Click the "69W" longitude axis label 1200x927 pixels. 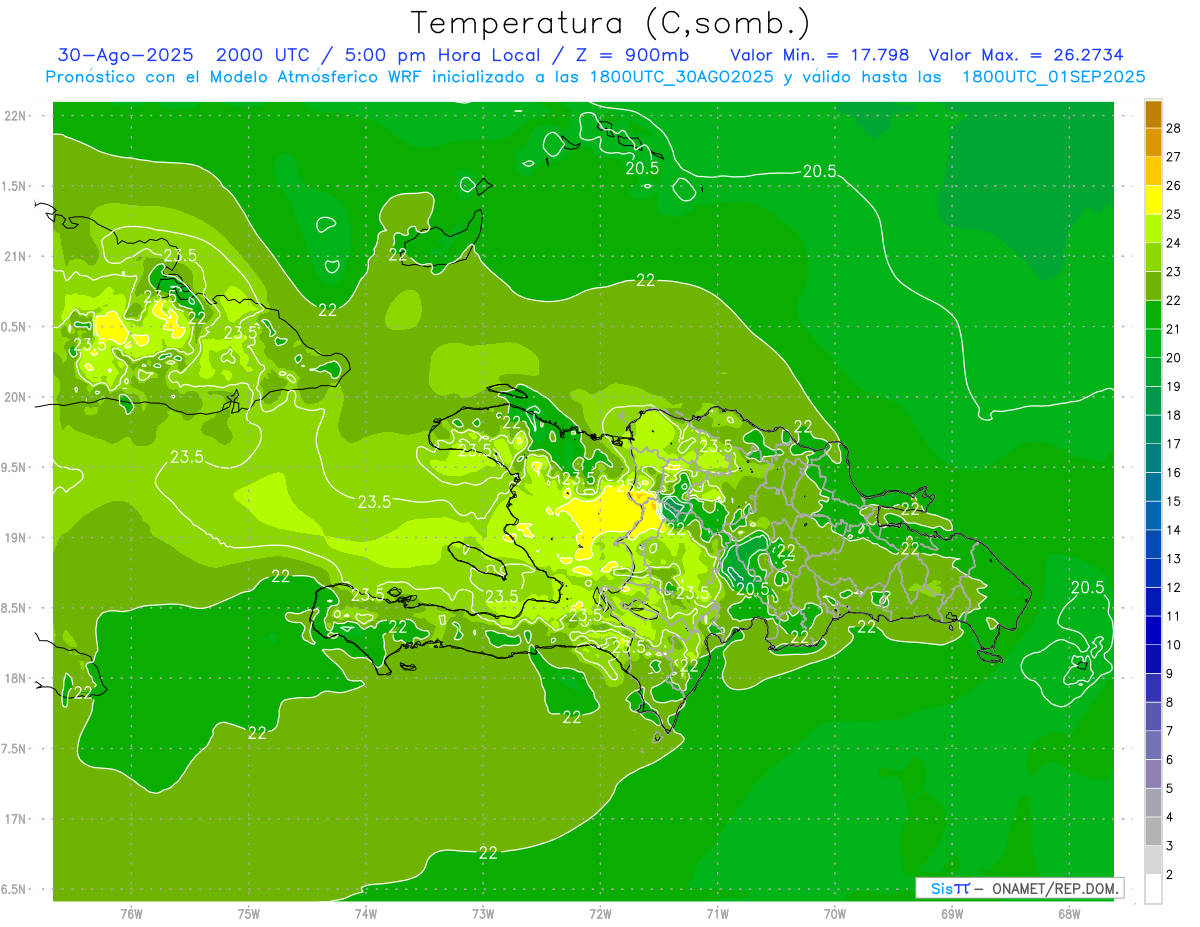(951, 914)
